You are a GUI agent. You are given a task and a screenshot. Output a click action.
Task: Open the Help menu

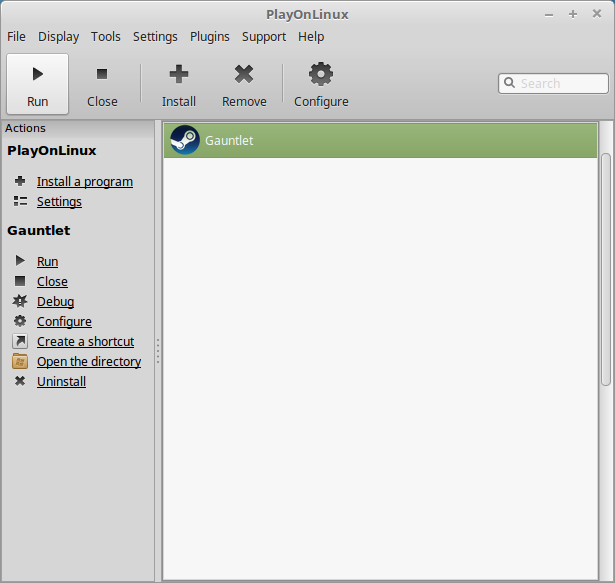311,36
